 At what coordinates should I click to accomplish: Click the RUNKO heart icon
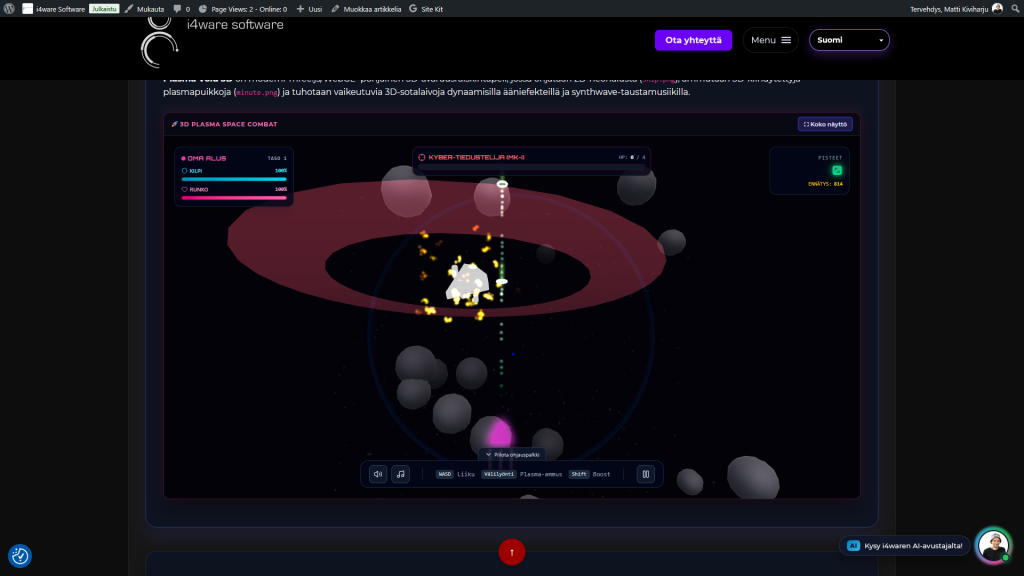pyautogui.click(x=184, y=189)
